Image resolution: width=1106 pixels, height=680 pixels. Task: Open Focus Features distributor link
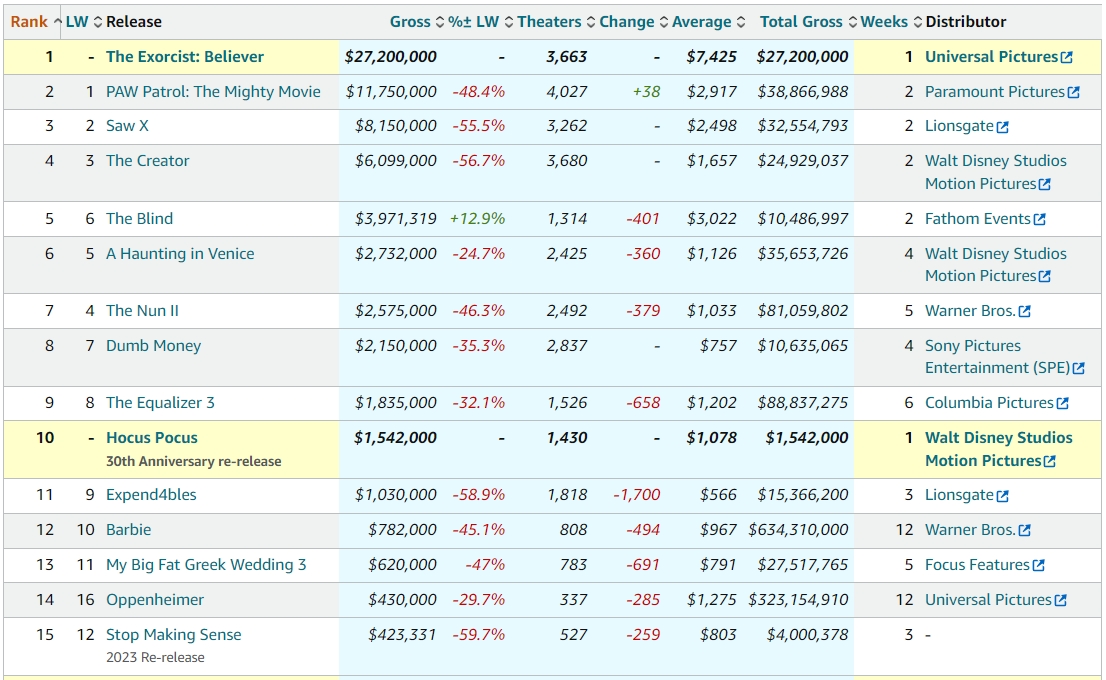(x=977, y=565)
